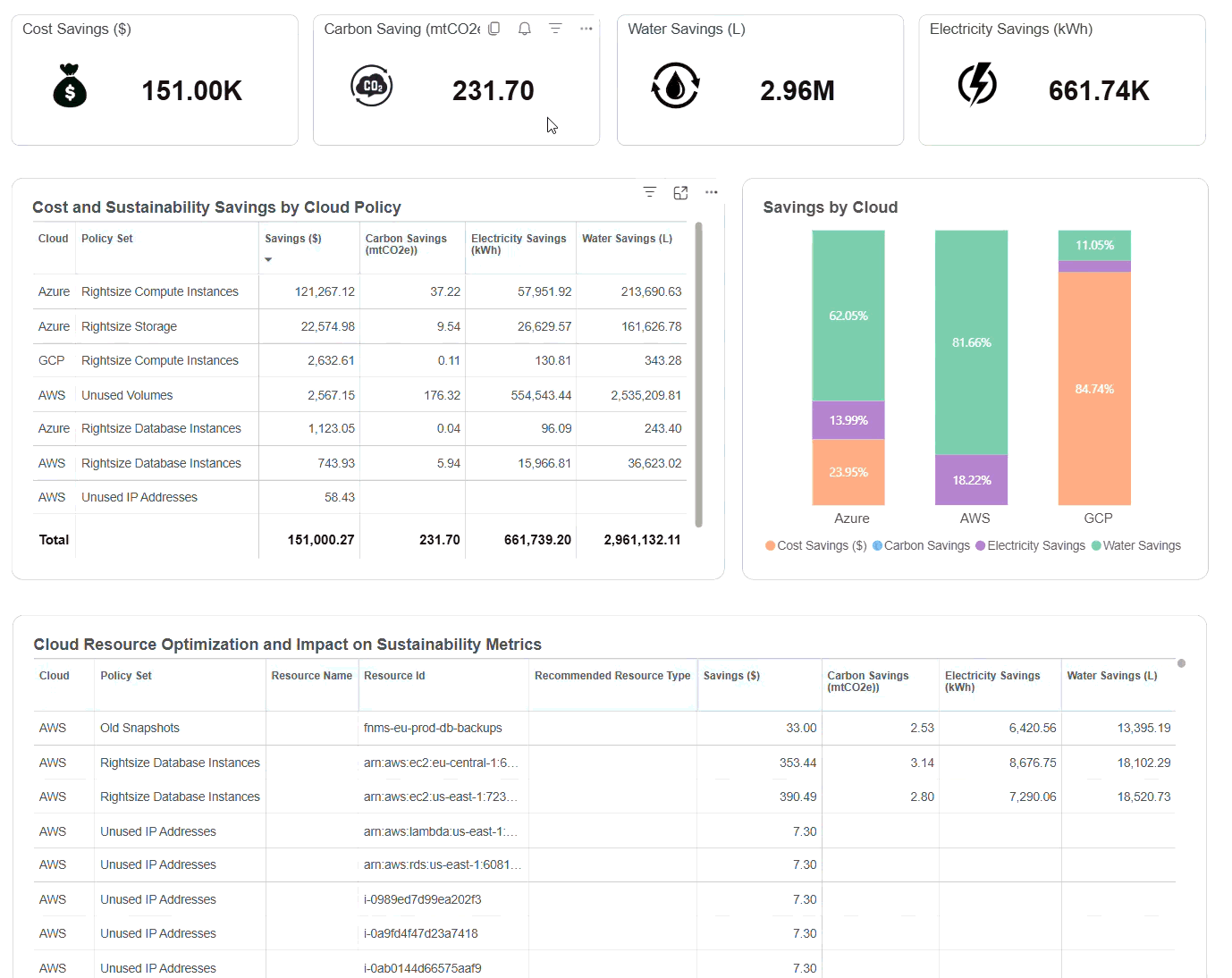
Task: Toggle Water Savings legend item
Action: pos(1136,545)
